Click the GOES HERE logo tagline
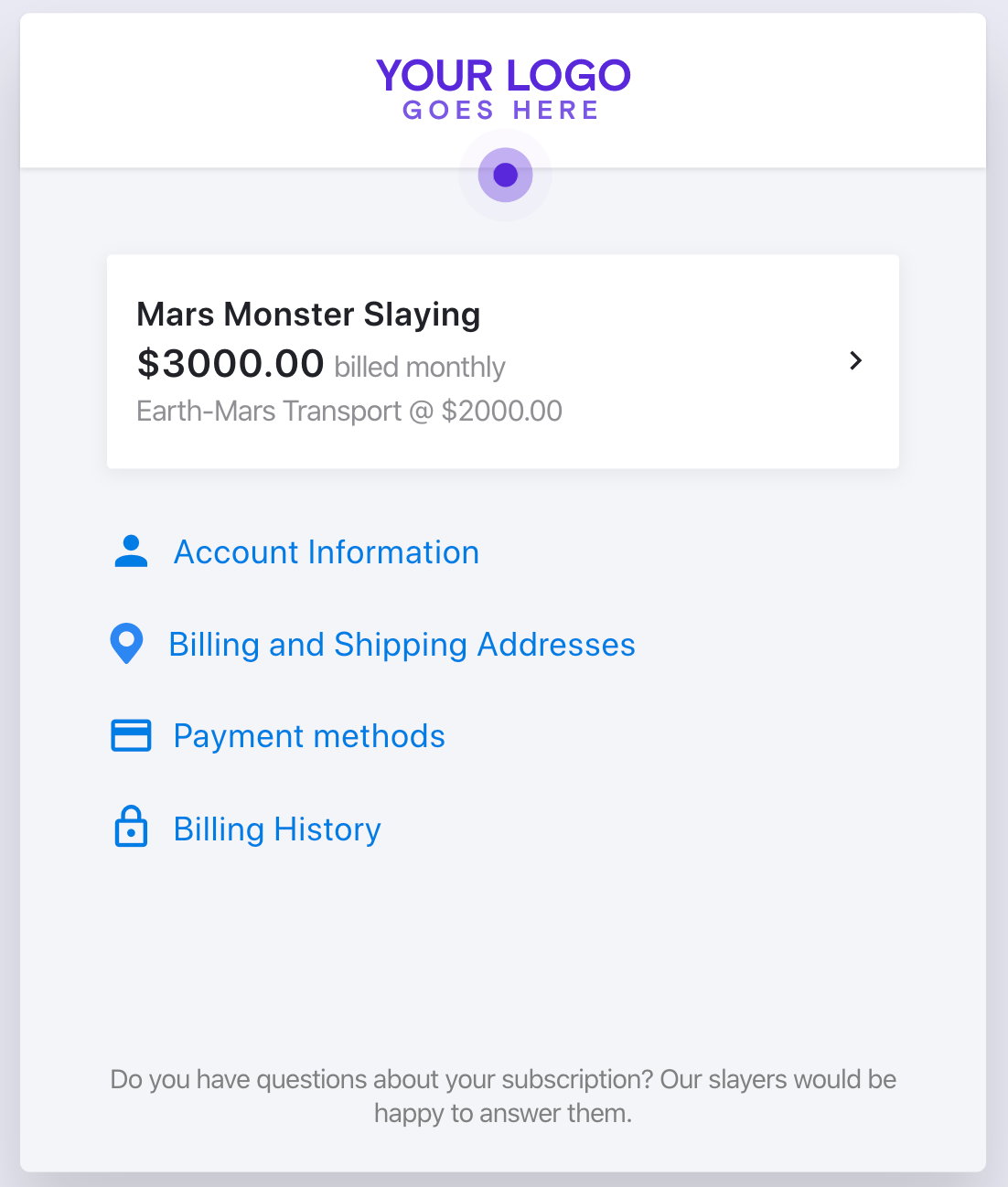The image size is (1008, 1187). tap(501, 111)
